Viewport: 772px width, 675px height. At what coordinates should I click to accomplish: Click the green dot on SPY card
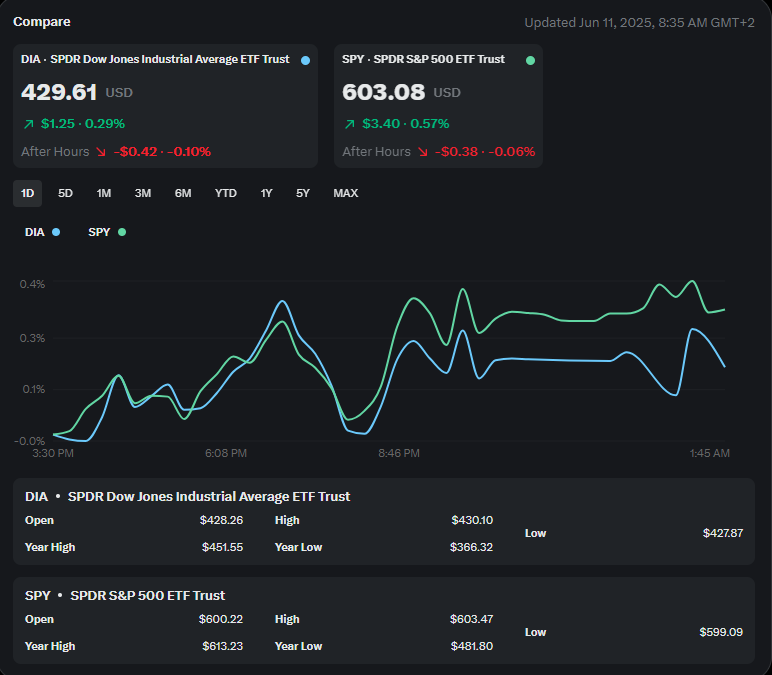pyautogui.click(x=530, y=61)
